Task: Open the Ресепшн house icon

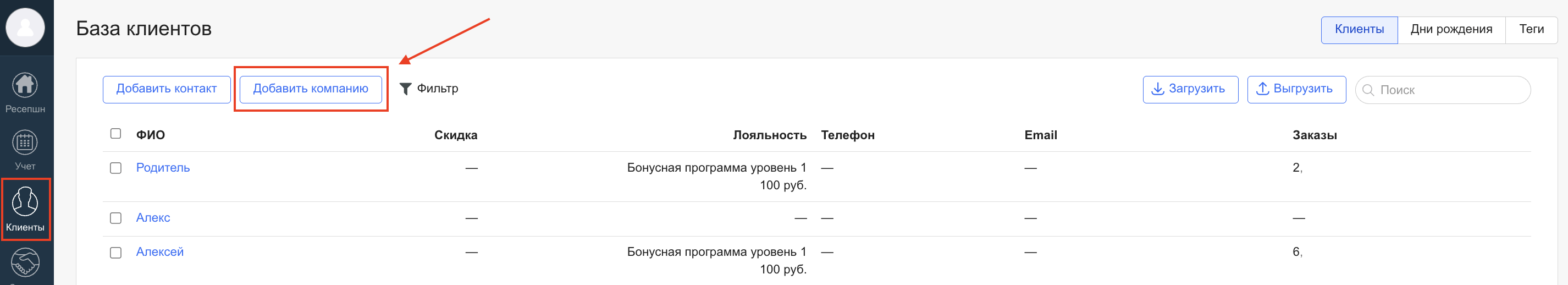Action: (25, 85)
